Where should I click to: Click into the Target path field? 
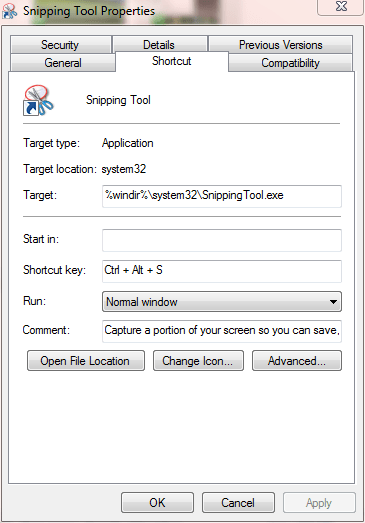(x=222, y=196)
